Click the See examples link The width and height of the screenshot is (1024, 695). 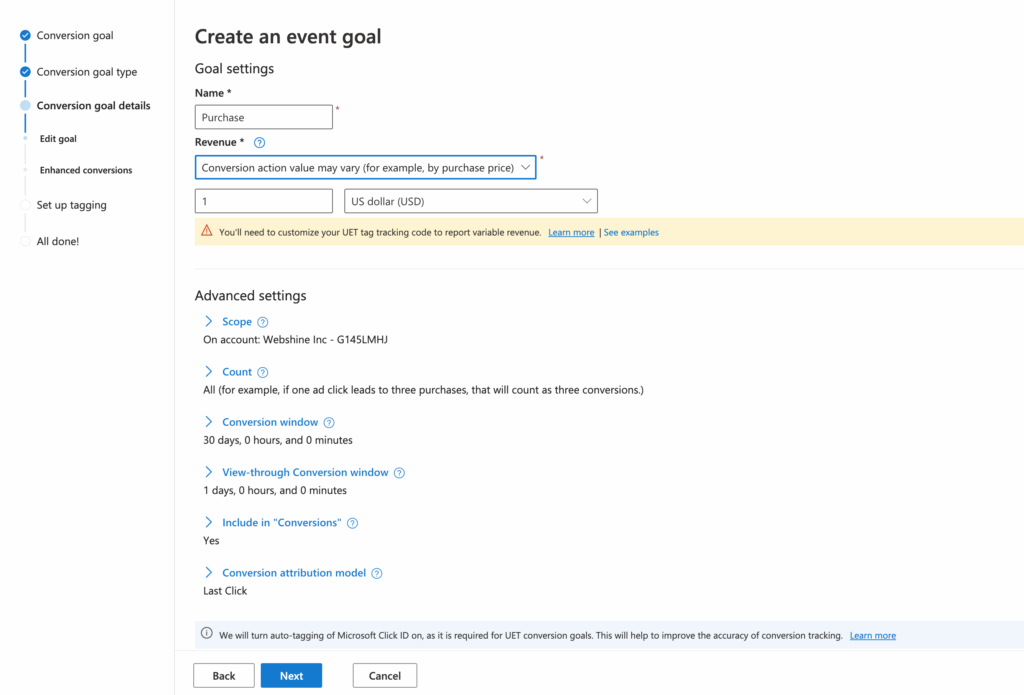point(631,233)
